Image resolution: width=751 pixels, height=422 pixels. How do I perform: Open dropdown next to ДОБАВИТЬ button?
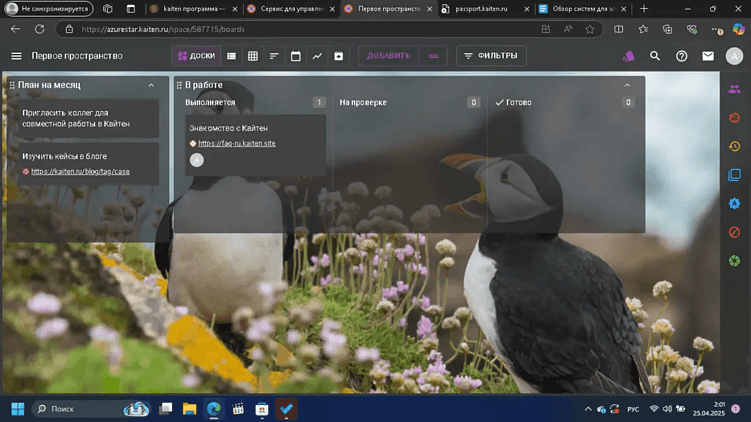(433, 56)
